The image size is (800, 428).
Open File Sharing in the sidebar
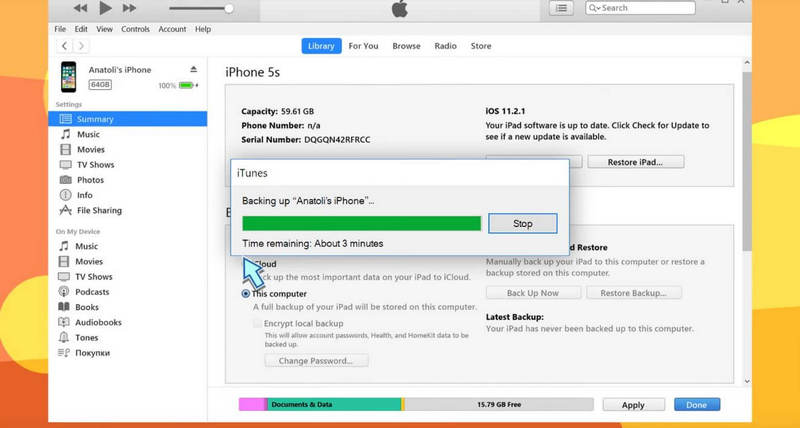point(99,210)
